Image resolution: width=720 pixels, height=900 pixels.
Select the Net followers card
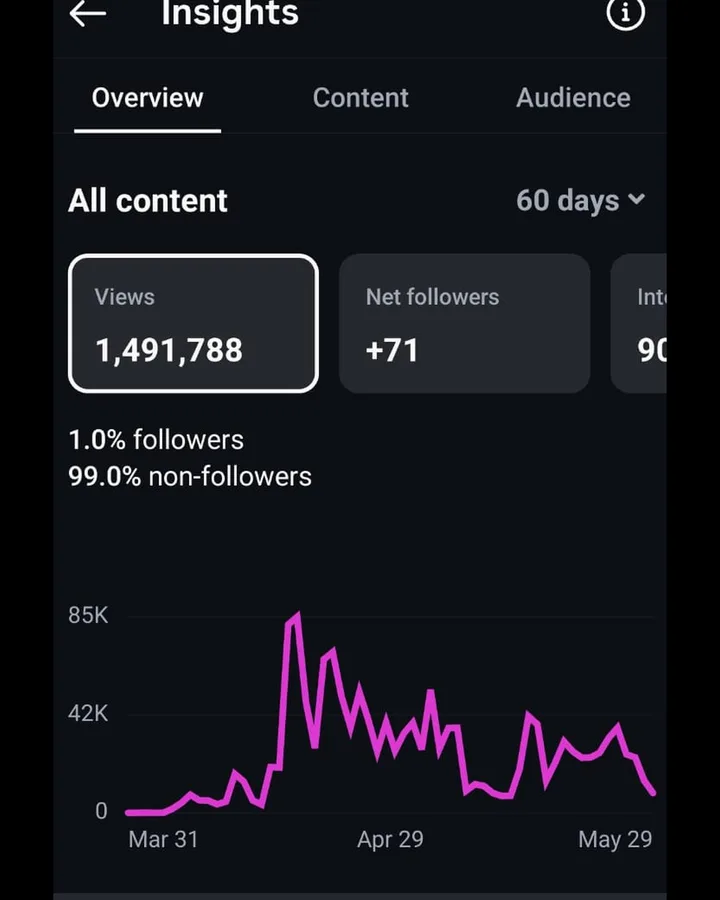pos(464,324)
